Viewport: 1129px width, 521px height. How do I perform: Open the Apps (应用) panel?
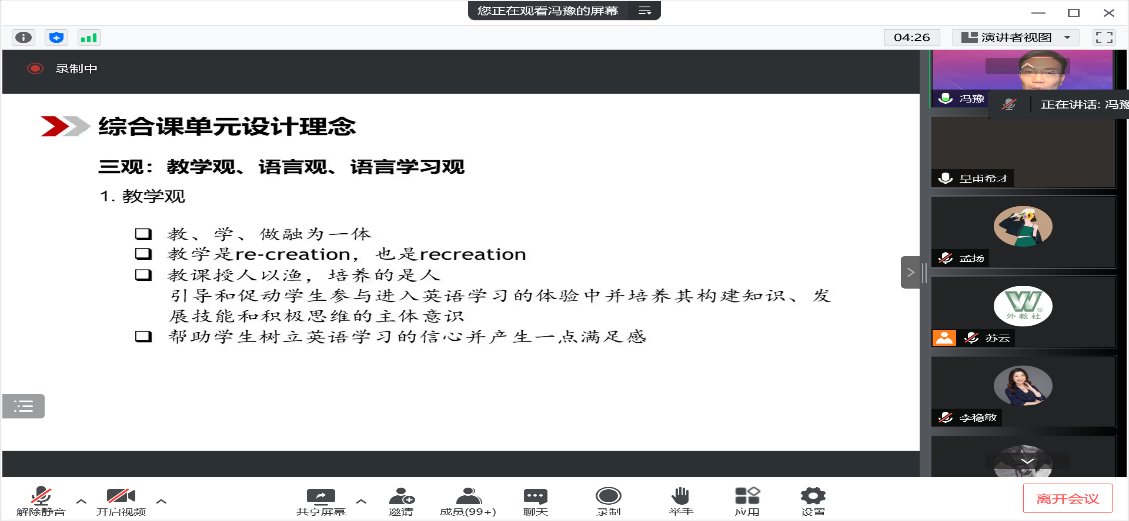tap(747, 501)
